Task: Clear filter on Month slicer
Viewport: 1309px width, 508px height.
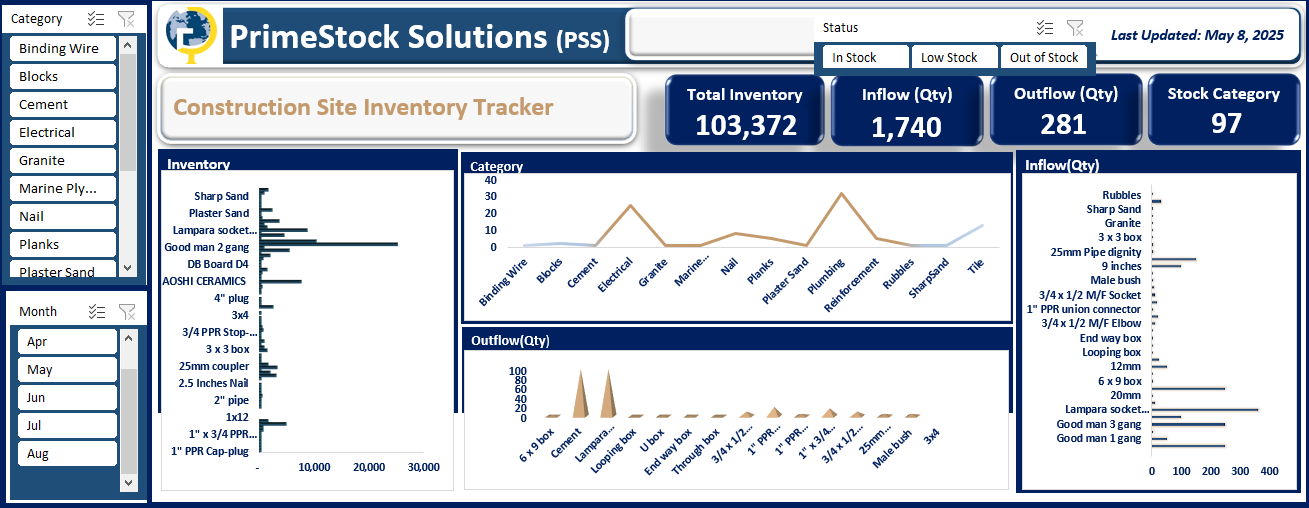Action: coord(126,311)
